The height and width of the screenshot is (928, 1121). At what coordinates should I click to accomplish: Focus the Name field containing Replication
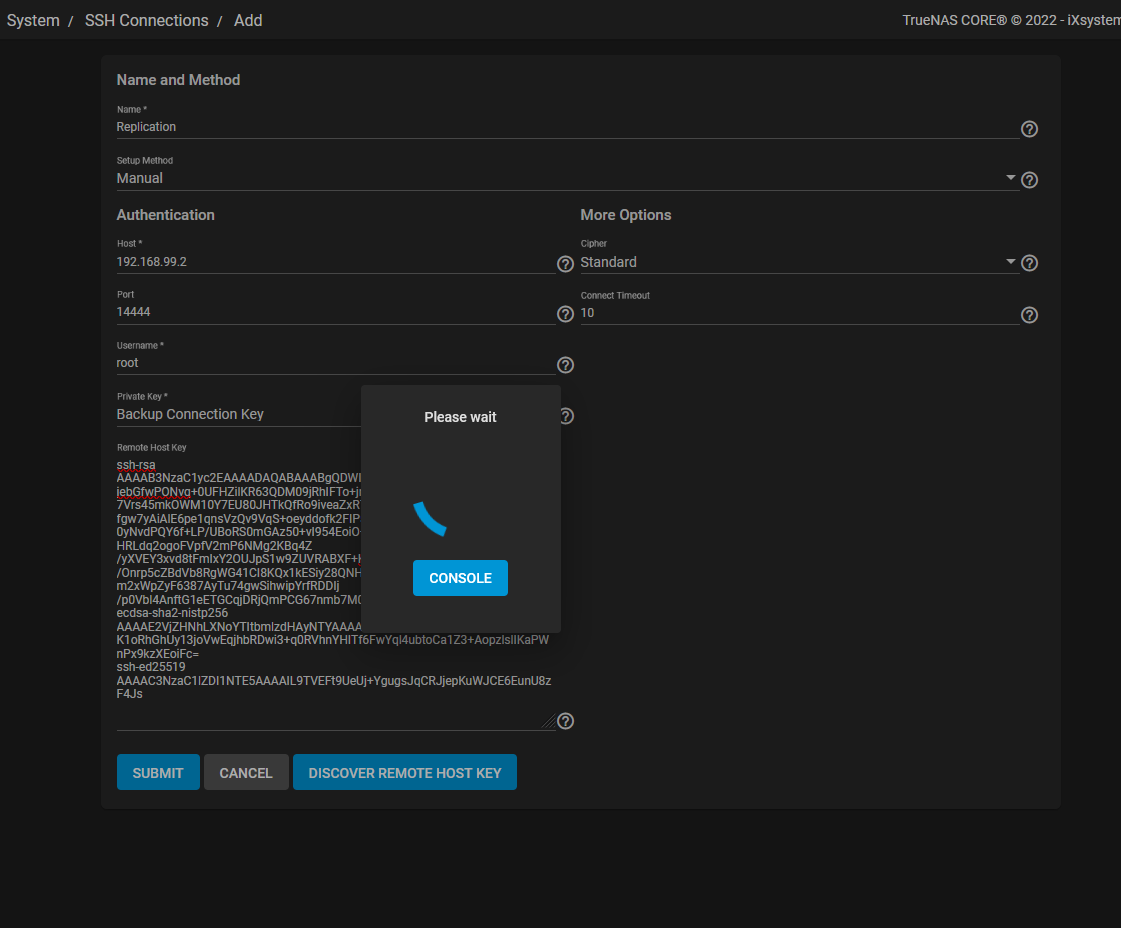pos(568,127)
